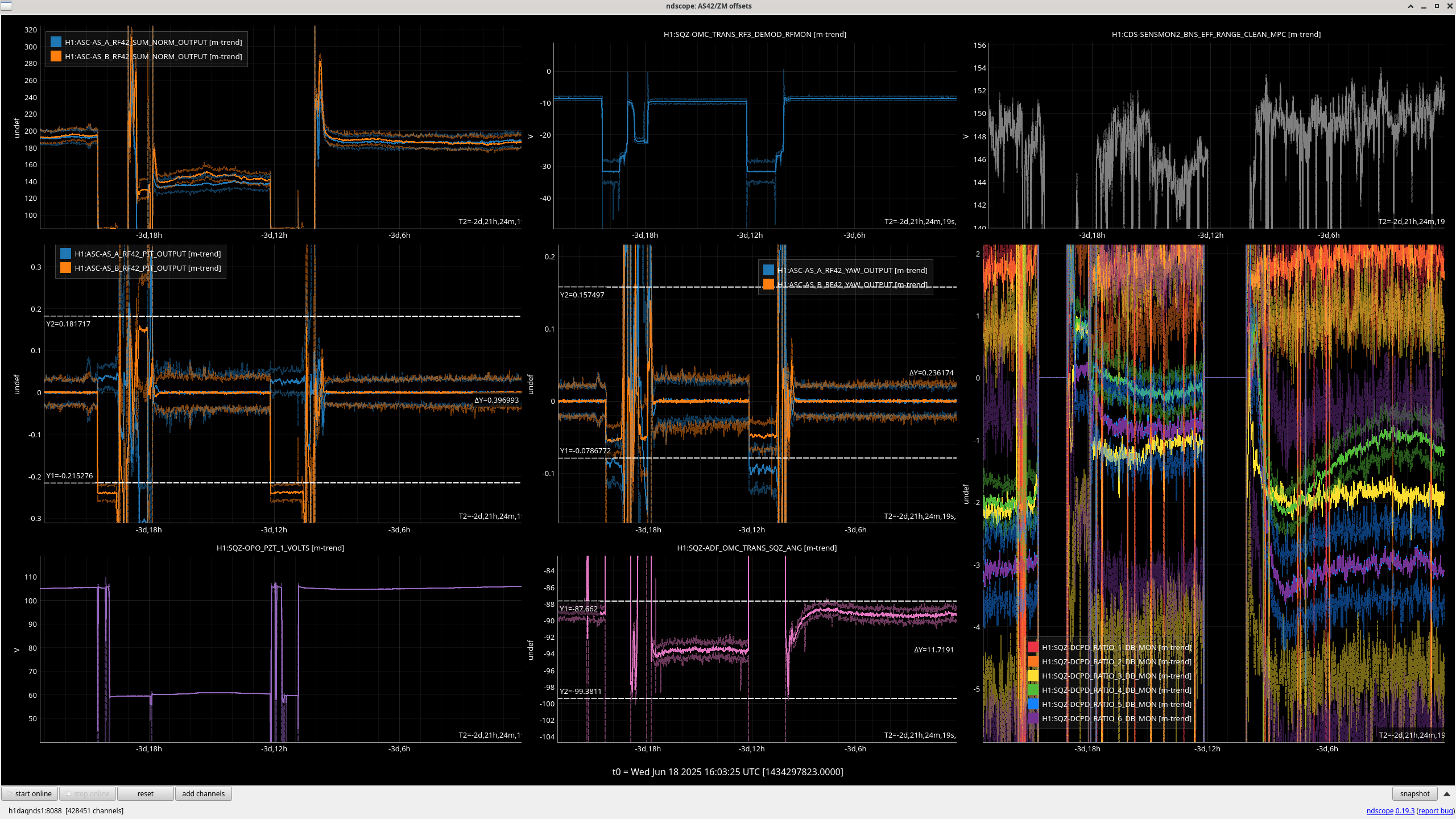Click the Y1=-0.215276 cursor label
The height and width of the screenshot is (819, 1456).
click(69, 475)
